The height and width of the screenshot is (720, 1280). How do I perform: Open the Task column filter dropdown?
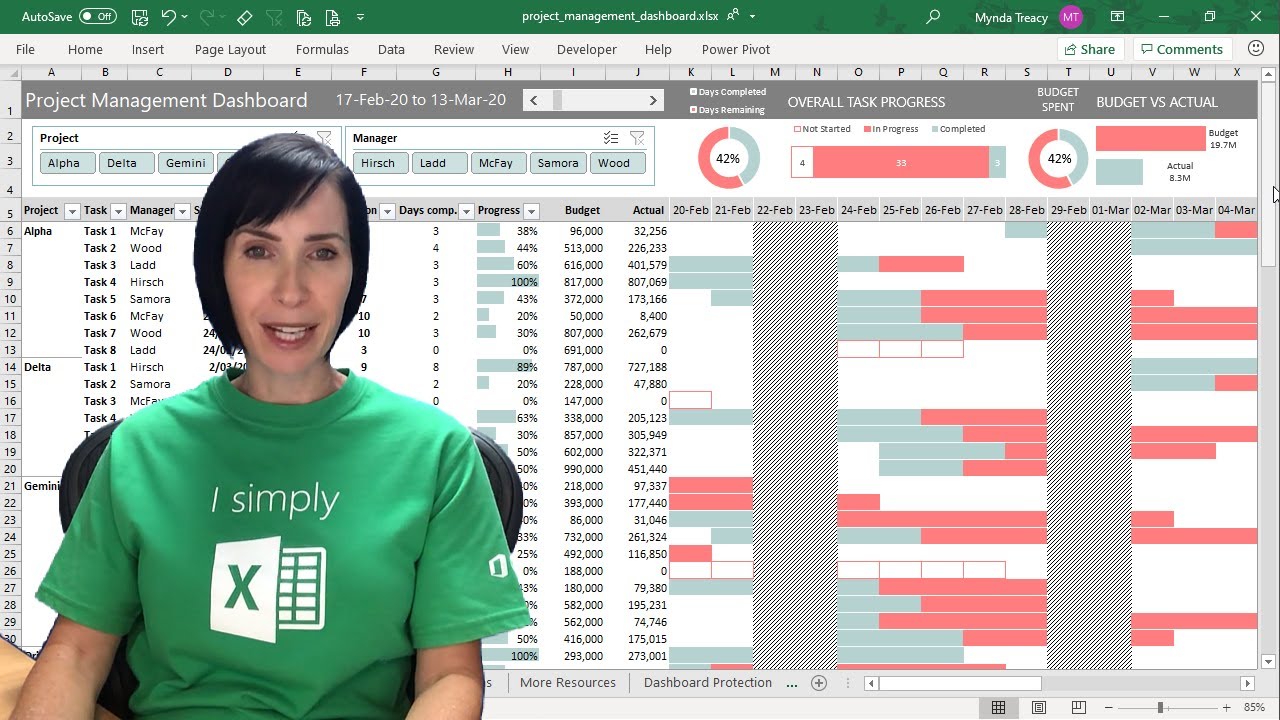pyautogui.click(x=118, y=211)
